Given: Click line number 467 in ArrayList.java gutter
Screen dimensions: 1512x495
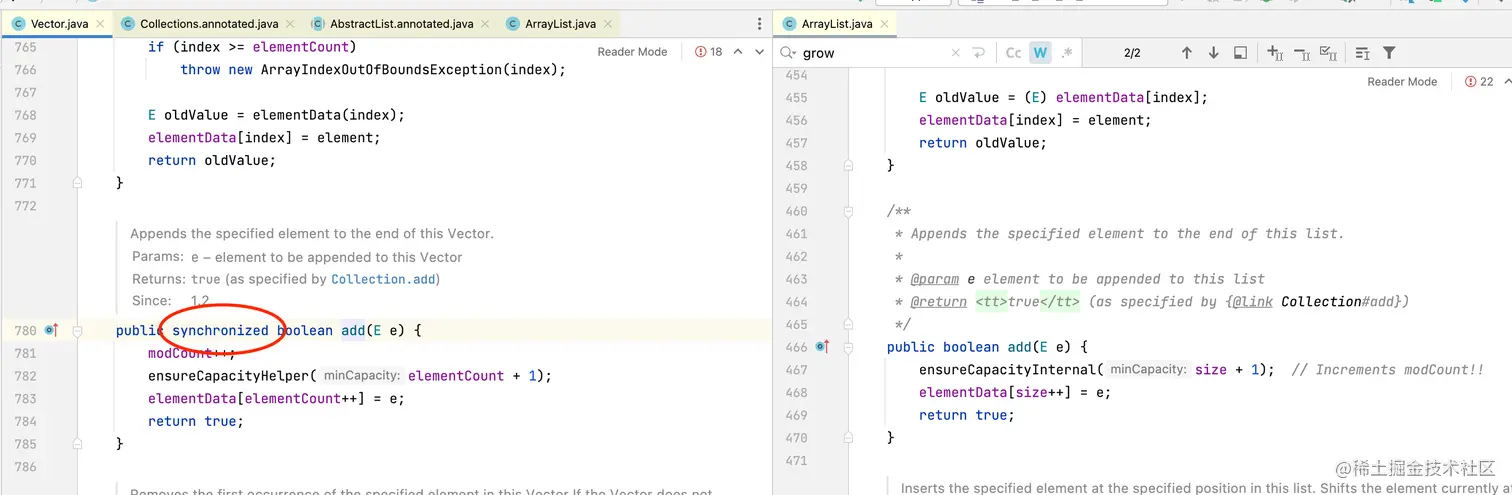Looking at the screenshot, I should coord(795,369).
